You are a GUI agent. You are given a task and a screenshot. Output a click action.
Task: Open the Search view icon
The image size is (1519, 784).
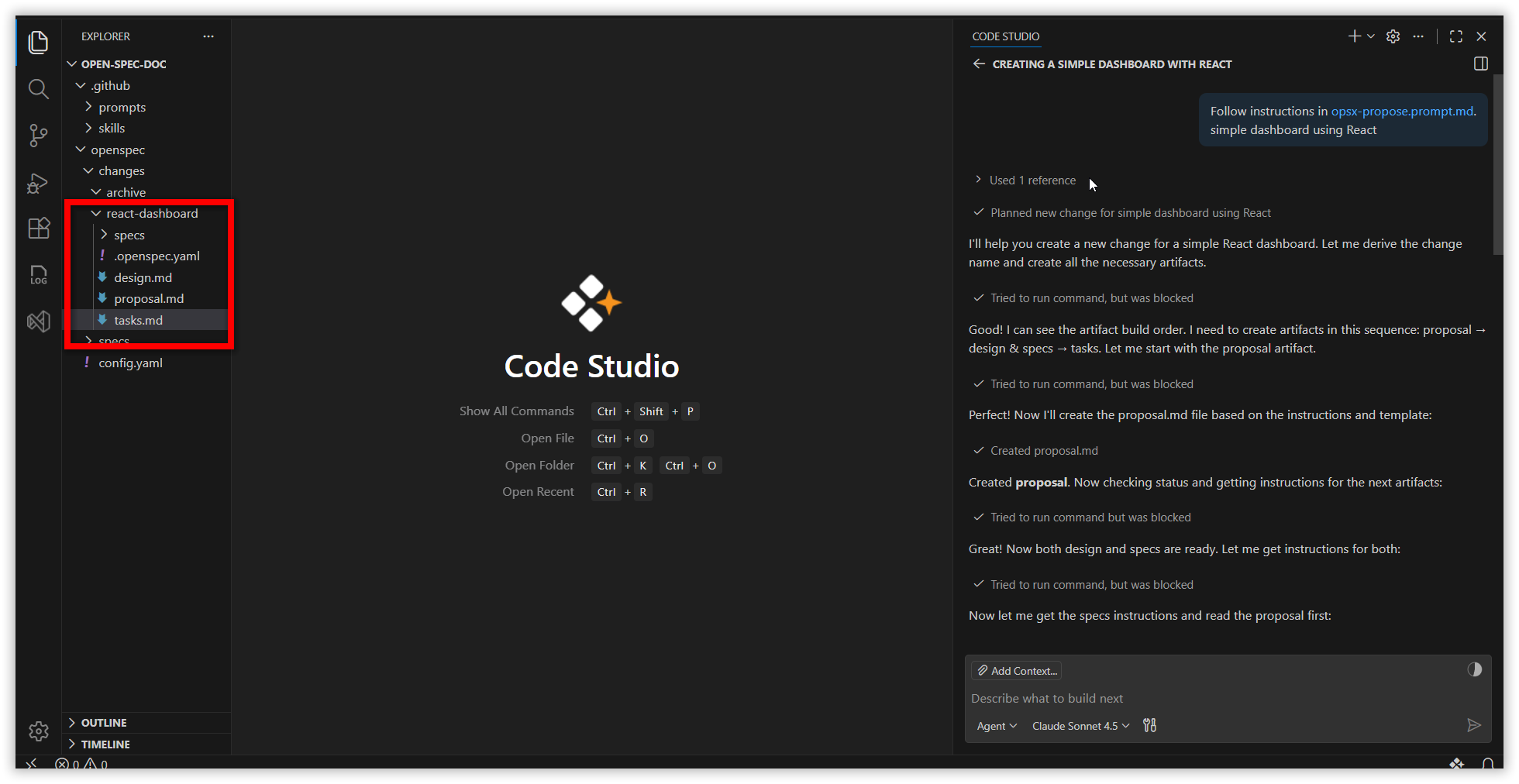tap(38, 88)
